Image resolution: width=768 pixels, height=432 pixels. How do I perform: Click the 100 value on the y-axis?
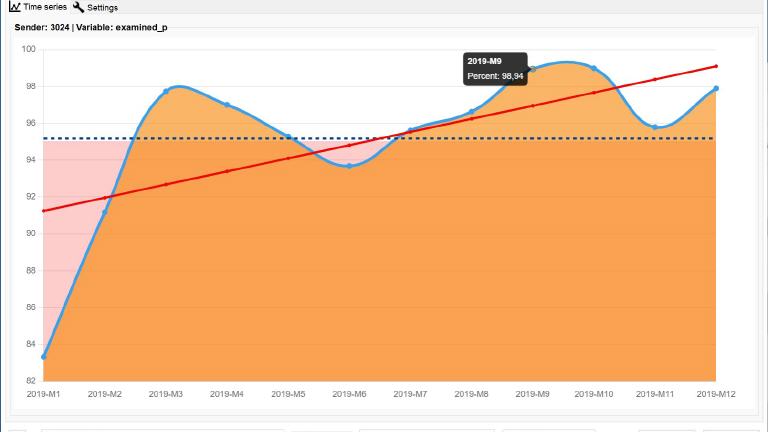coord(28,49)
